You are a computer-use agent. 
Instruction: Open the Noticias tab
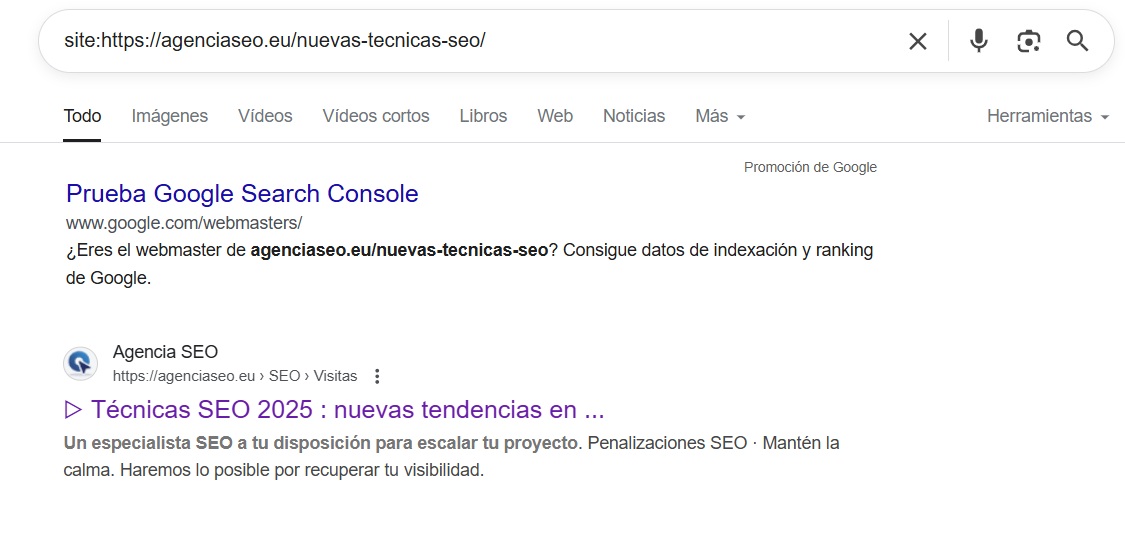(x=634, y=116)
